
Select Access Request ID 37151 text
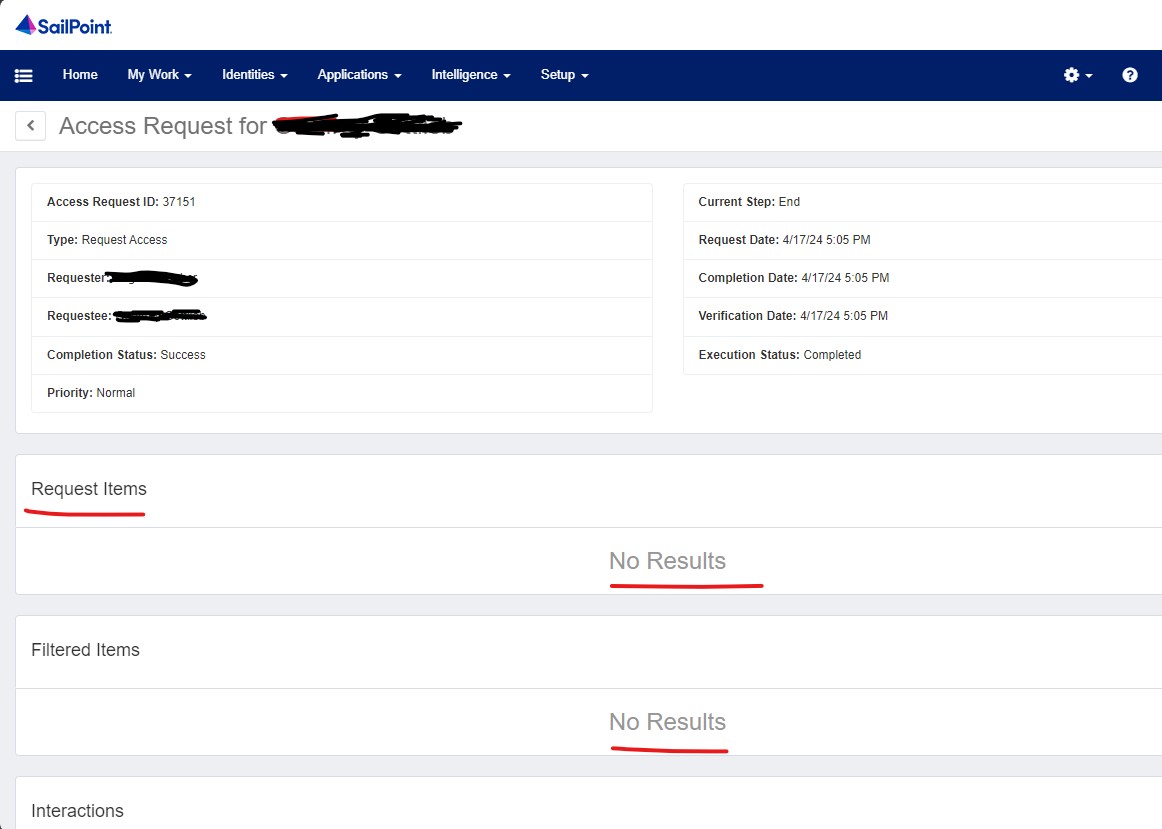point(121,202)
